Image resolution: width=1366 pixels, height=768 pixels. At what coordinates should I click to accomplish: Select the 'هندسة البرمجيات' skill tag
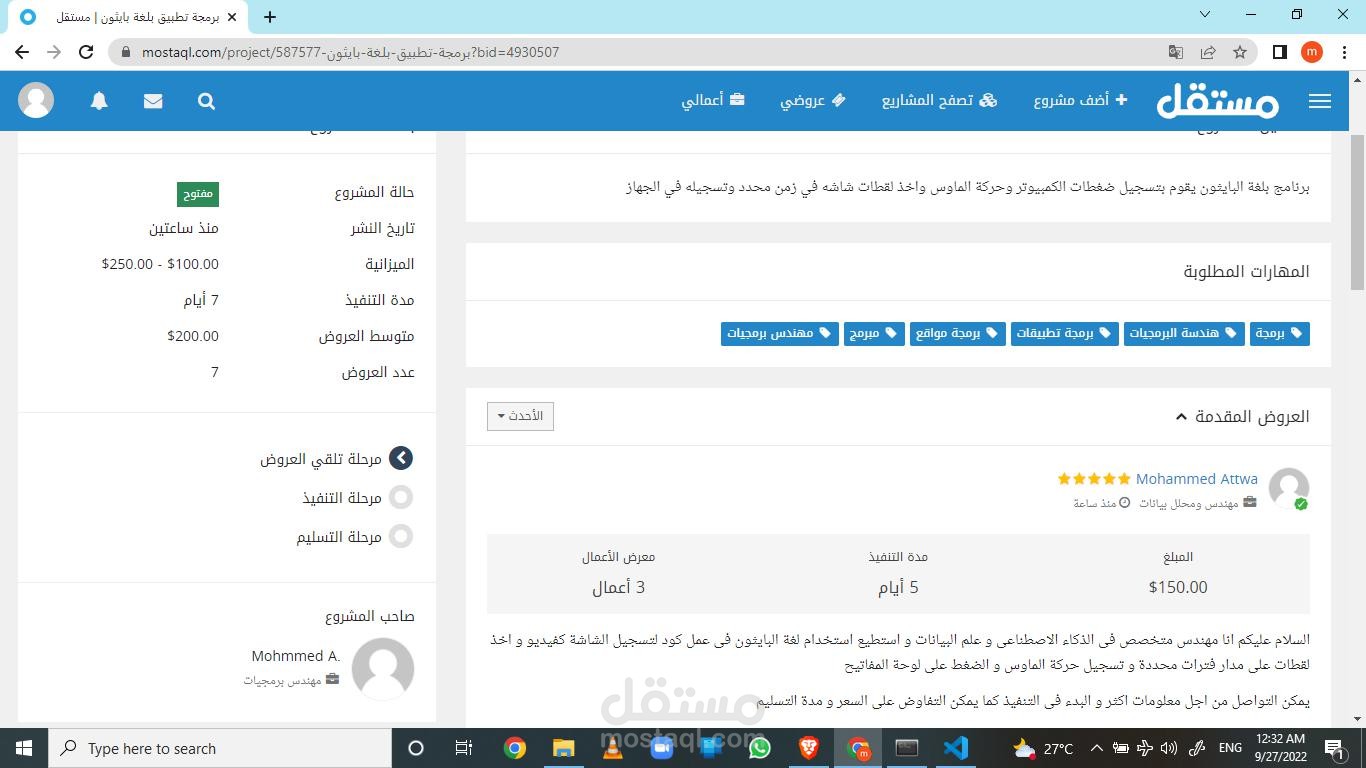coord(1184,333)
